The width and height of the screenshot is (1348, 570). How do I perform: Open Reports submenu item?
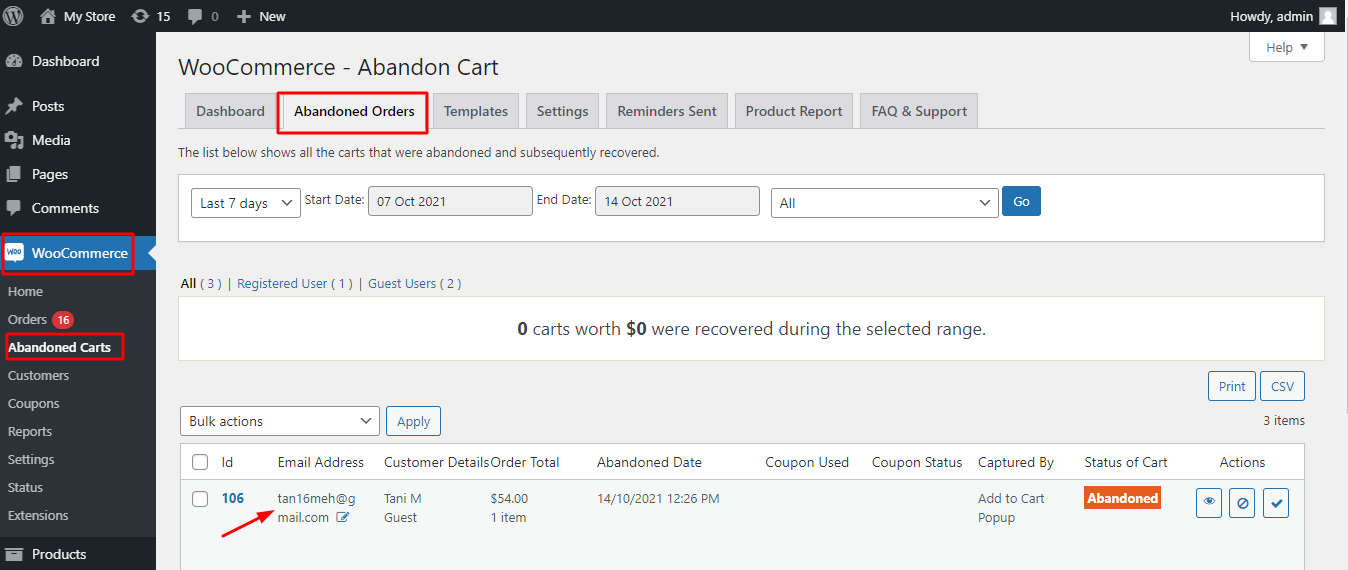30,431
